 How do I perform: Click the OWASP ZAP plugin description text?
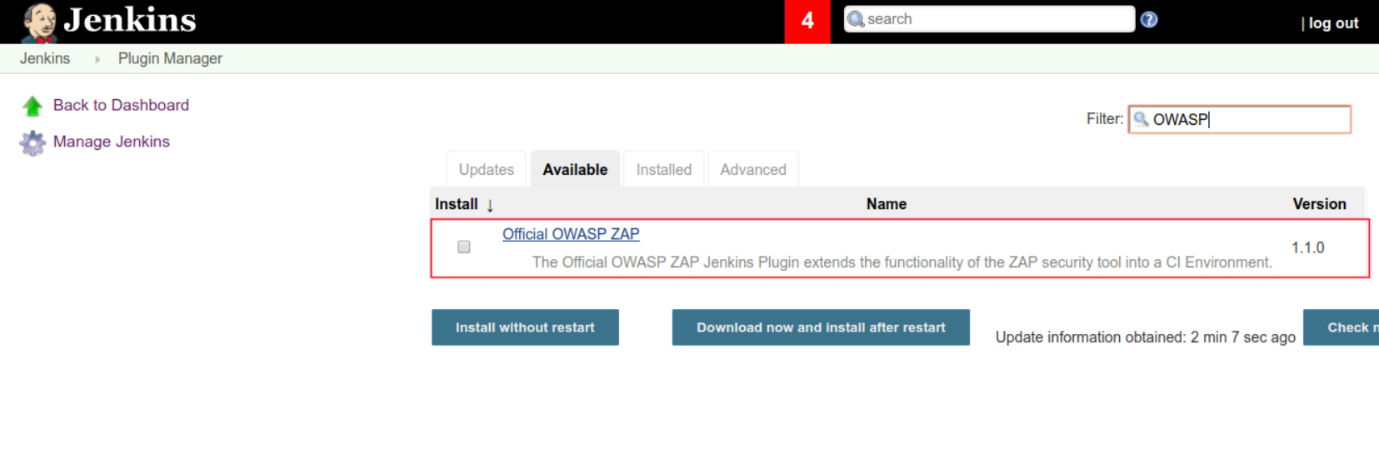pos(902,262)
